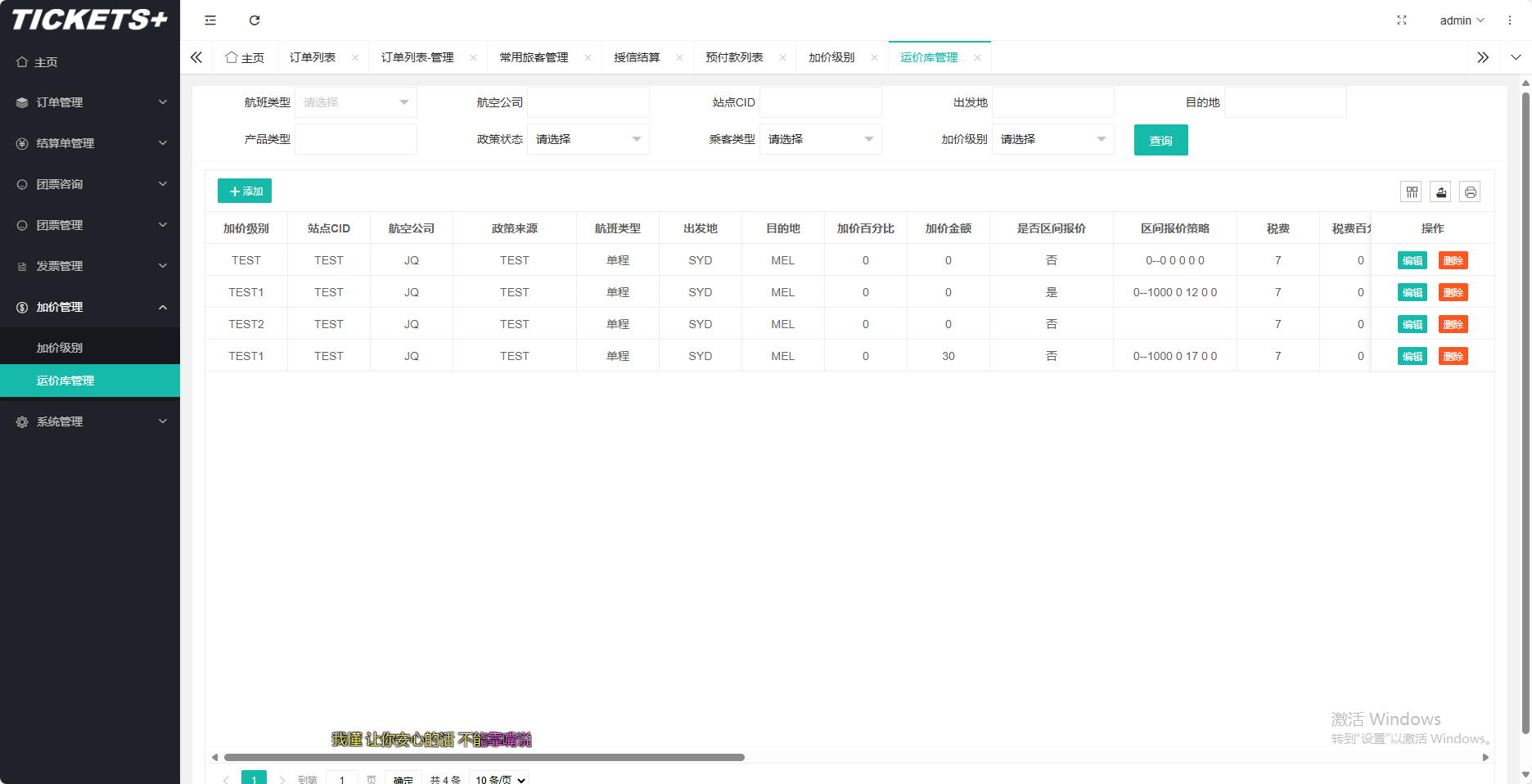This screenshot has width=1532, height=784.
Task: Switch to the 常用旅客管理 tab
Action: pos(534,57)
